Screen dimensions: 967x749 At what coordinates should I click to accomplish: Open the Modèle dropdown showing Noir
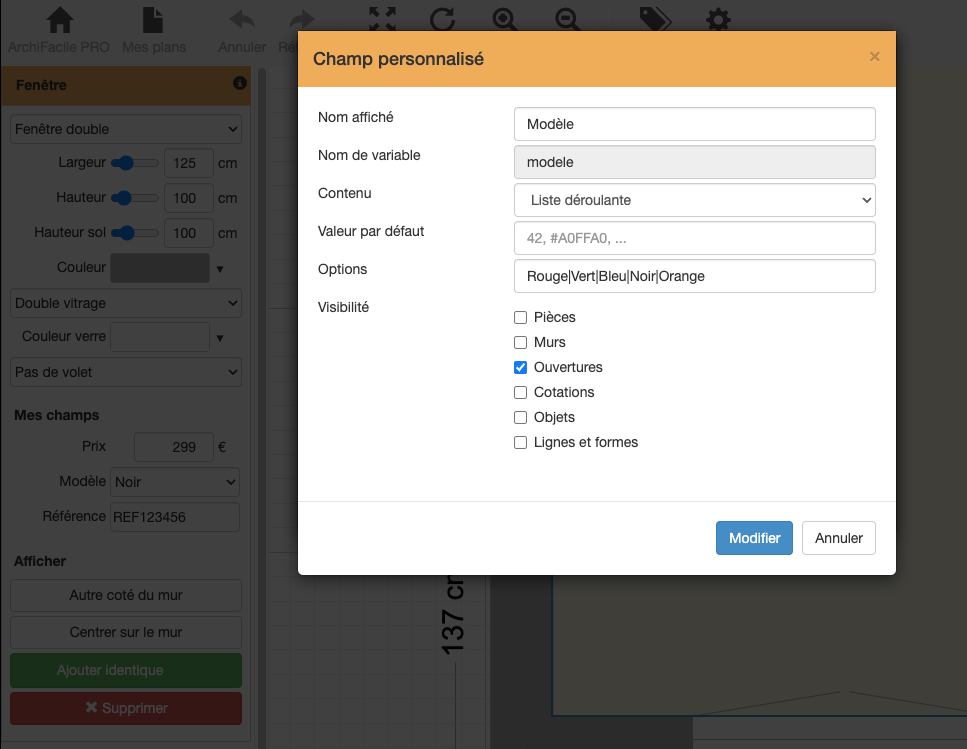(175, 482)
